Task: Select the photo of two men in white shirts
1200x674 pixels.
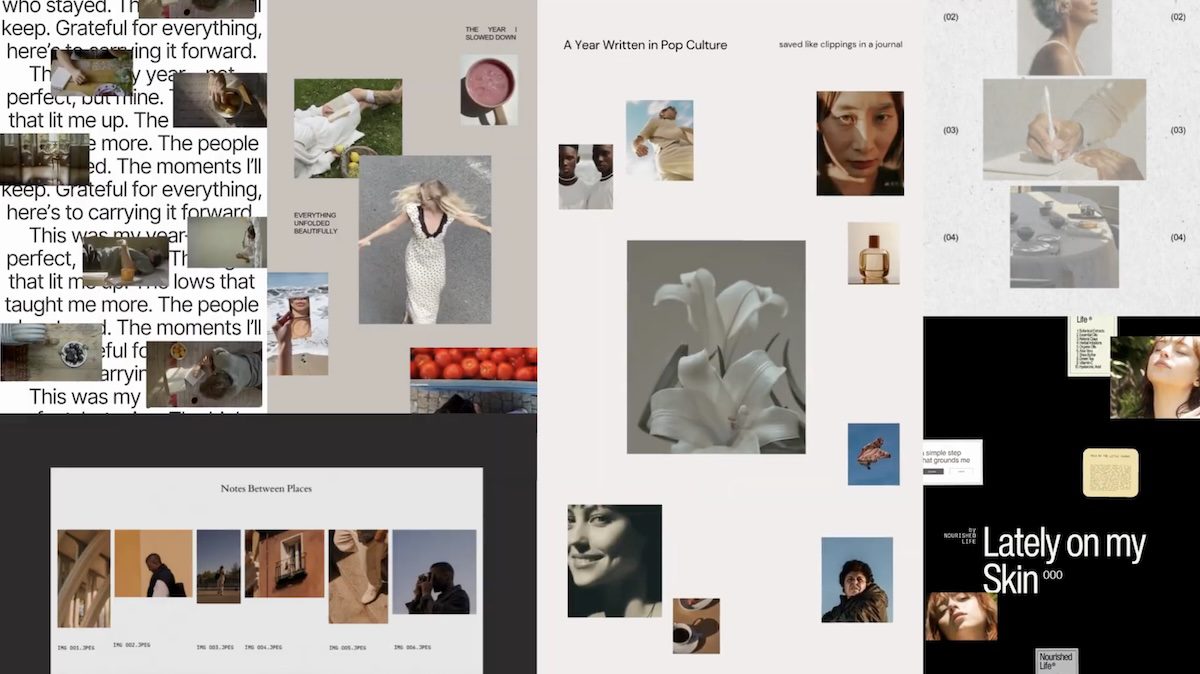Action: pyautogui.click(x=586, y=176)
